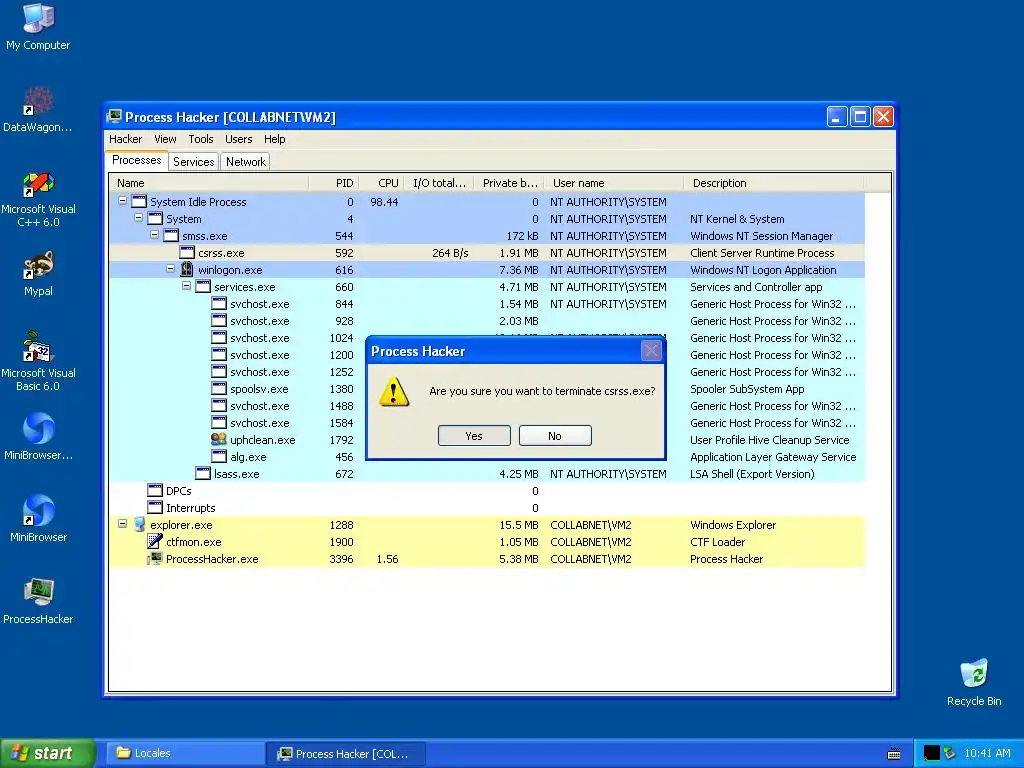Close the Process Hacker confirmation dialog
The height and width of the screenshot is (768, 1024).
tap(651, 351)
